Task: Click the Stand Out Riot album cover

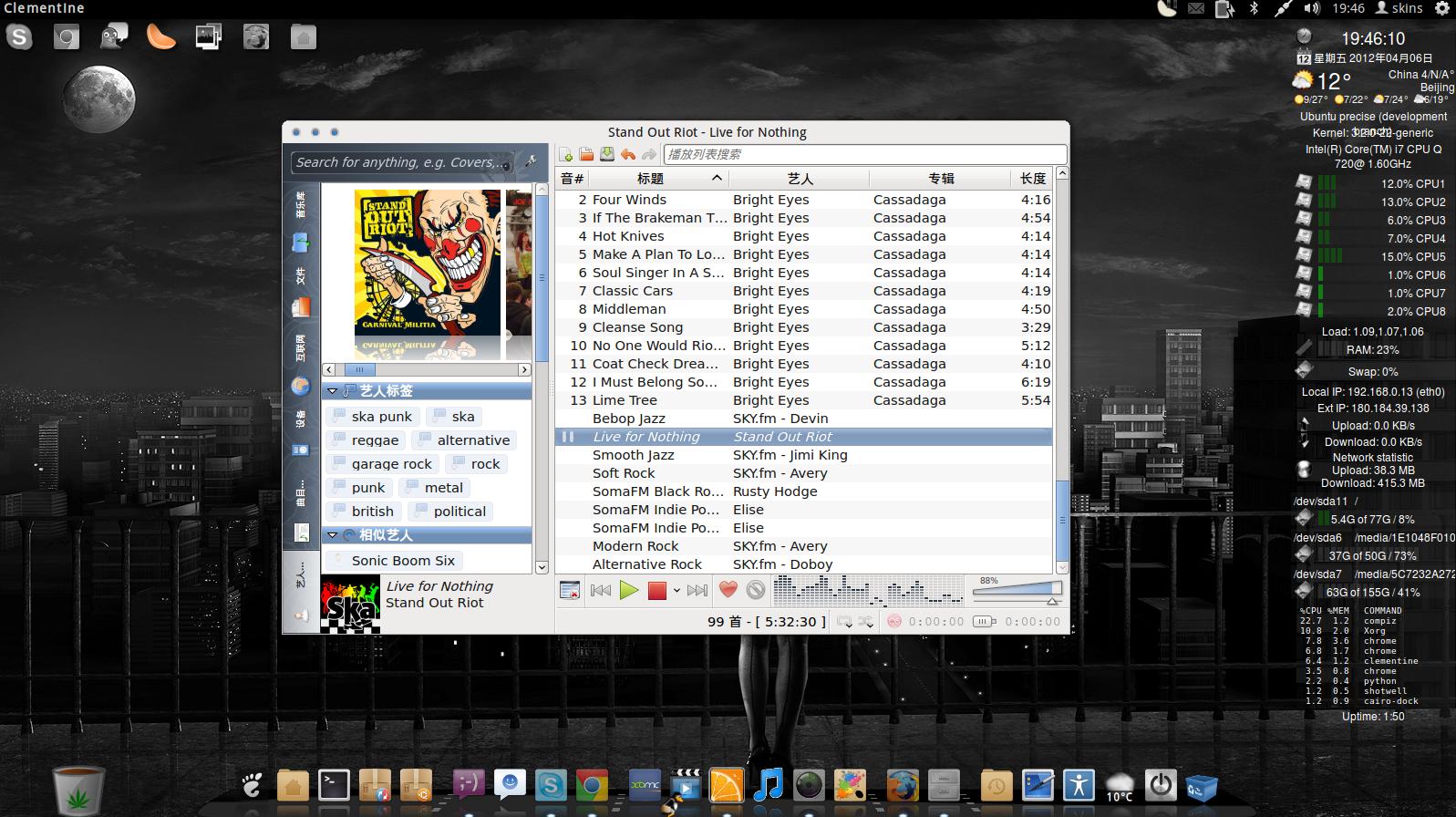Action: [428, 263]
